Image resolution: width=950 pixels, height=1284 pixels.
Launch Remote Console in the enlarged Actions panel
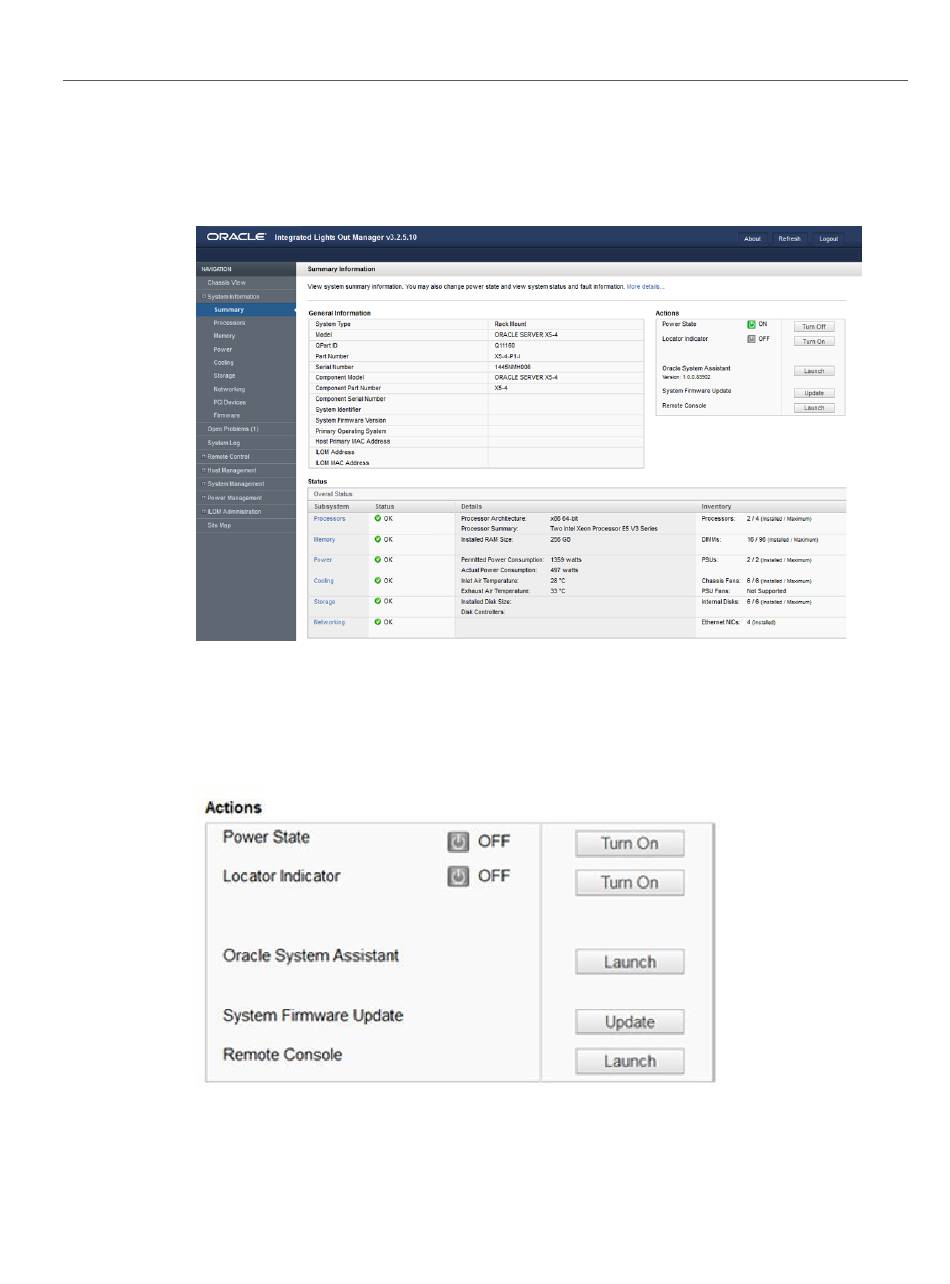[630, 1061]
